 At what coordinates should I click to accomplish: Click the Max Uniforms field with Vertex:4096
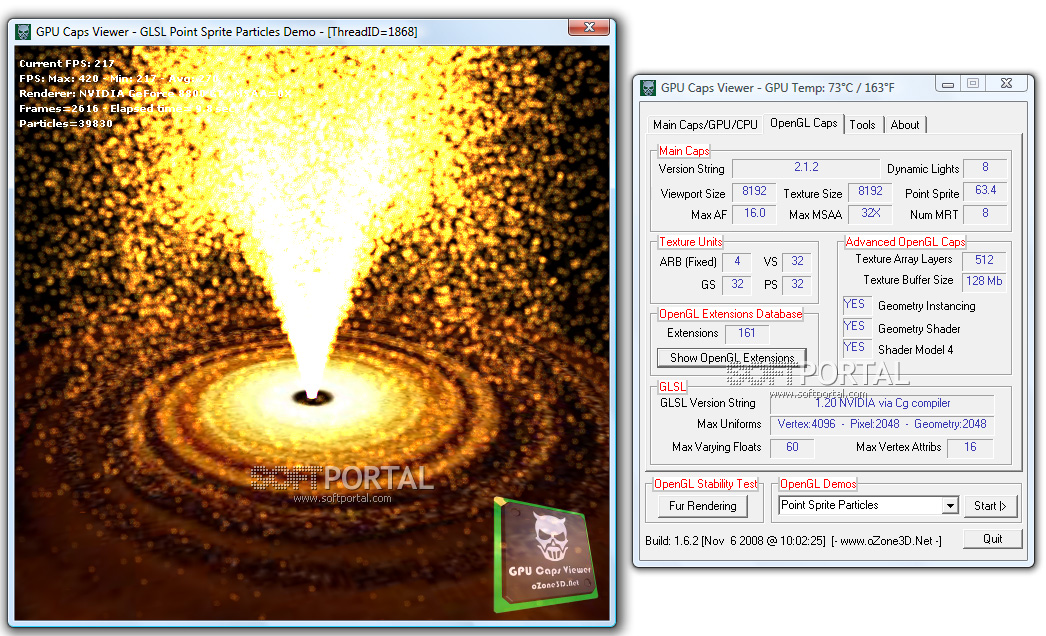pyautogui.click(x=882, y=424)
